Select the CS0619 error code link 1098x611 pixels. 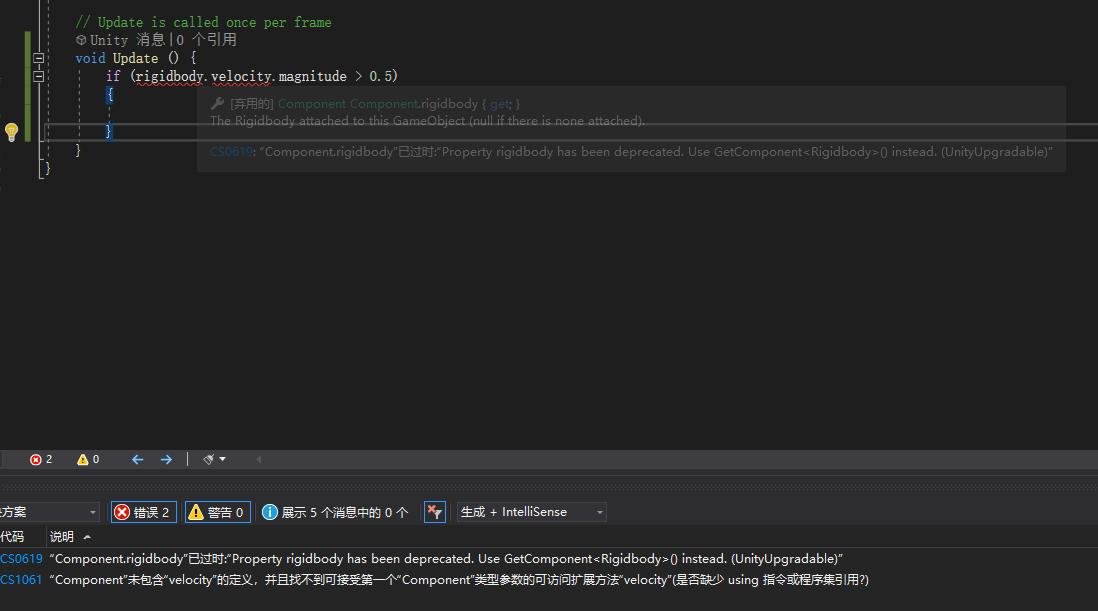click(21, 558)
